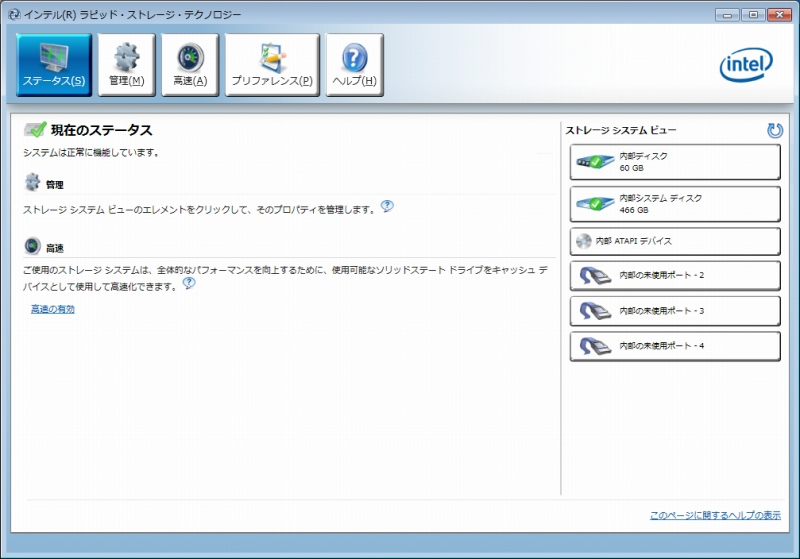Screen dimensions: 800x559
Task: Click the Intel logo
Action: pos(746,65)
